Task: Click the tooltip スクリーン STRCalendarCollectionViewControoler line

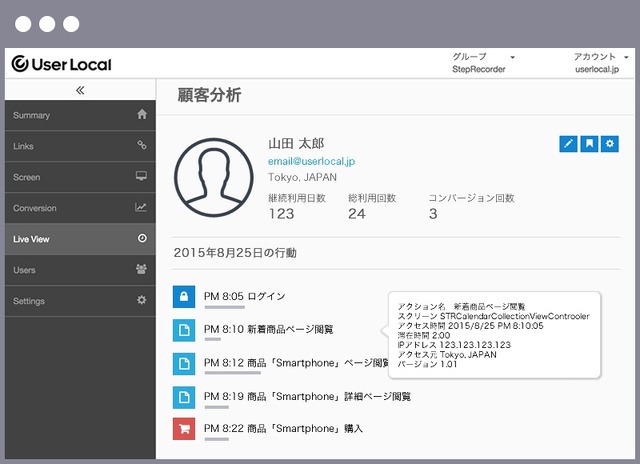Action: pos(493,316)
